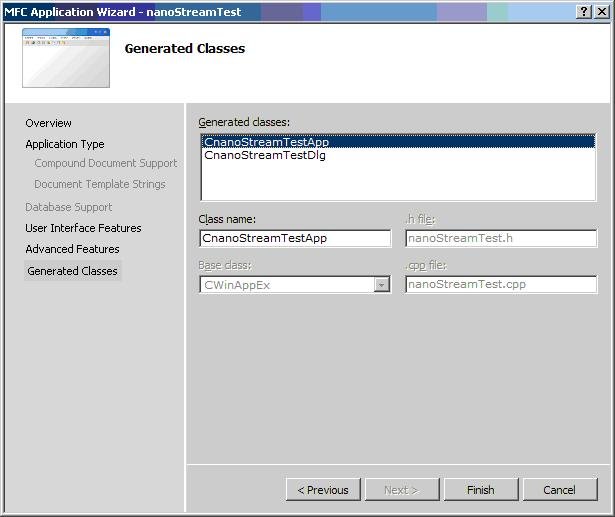Select Generated Classes in the sidebar

(x=72, y=271)
